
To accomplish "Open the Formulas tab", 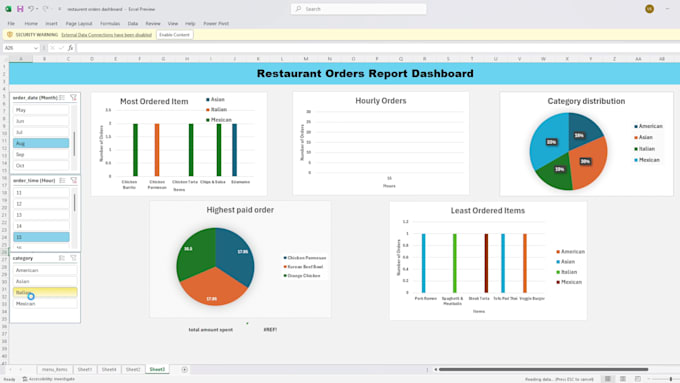I will pos(110,23).
